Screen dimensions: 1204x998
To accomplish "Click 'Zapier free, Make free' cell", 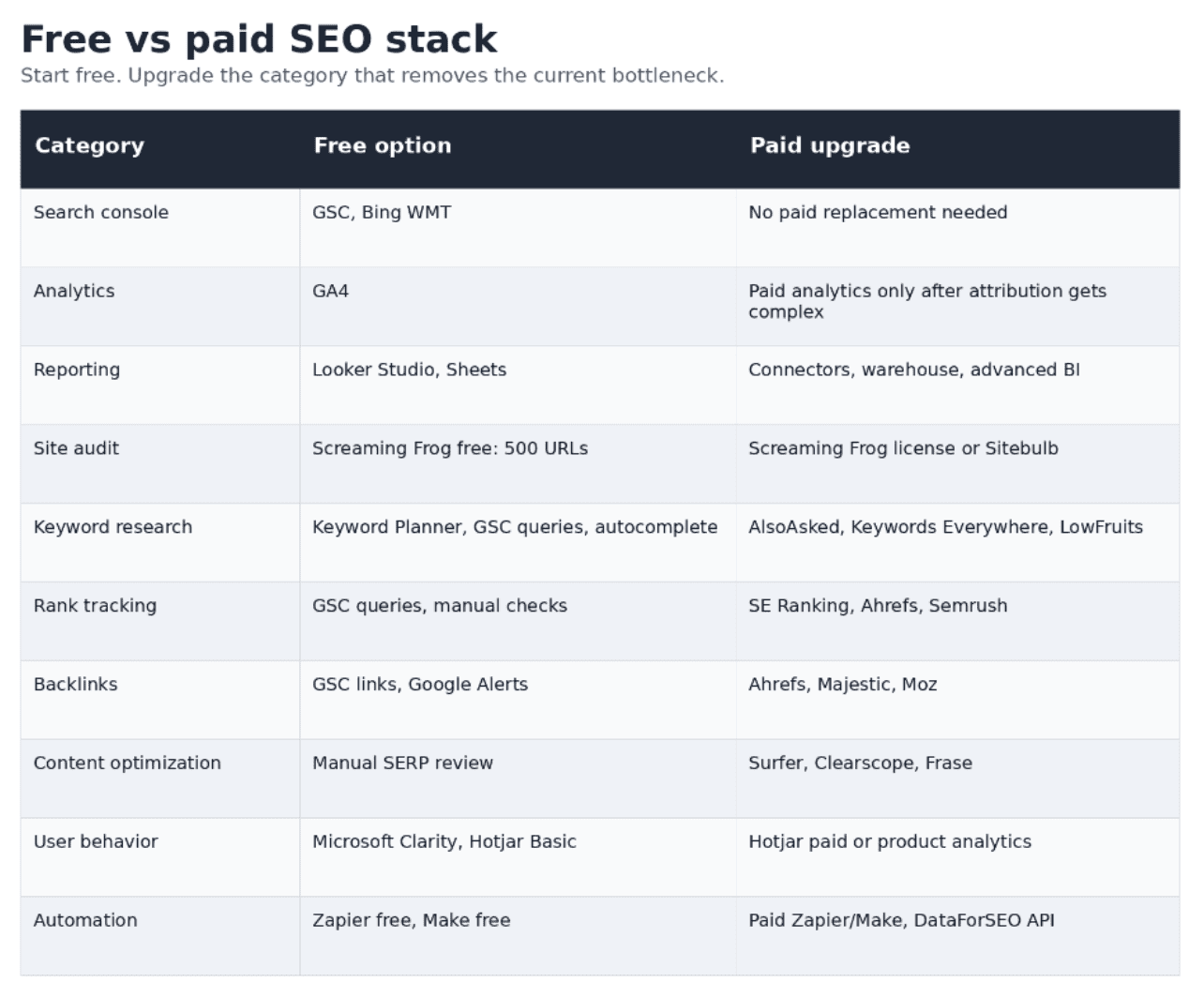I will (519, 937).
